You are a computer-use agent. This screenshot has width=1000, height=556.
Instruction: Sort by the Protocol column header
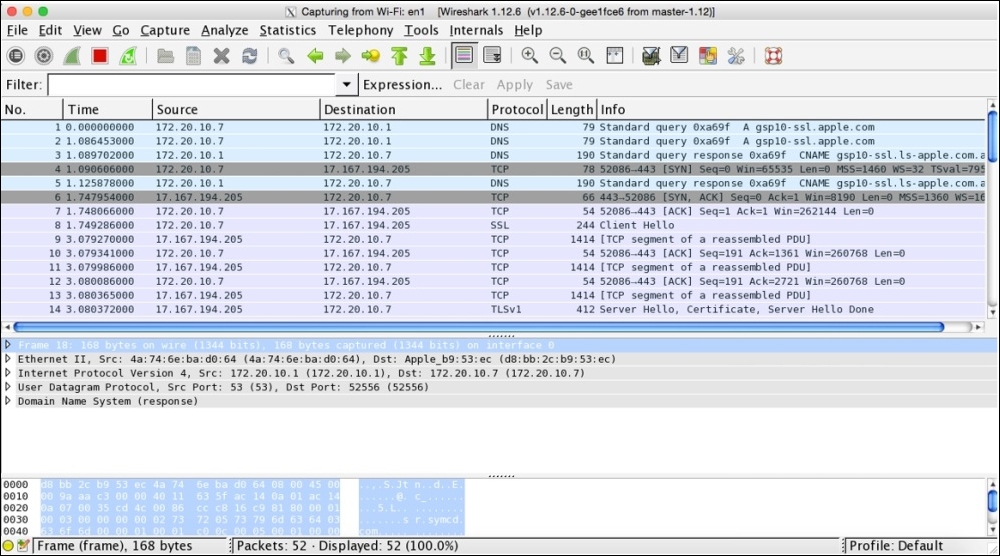(517, 110)
